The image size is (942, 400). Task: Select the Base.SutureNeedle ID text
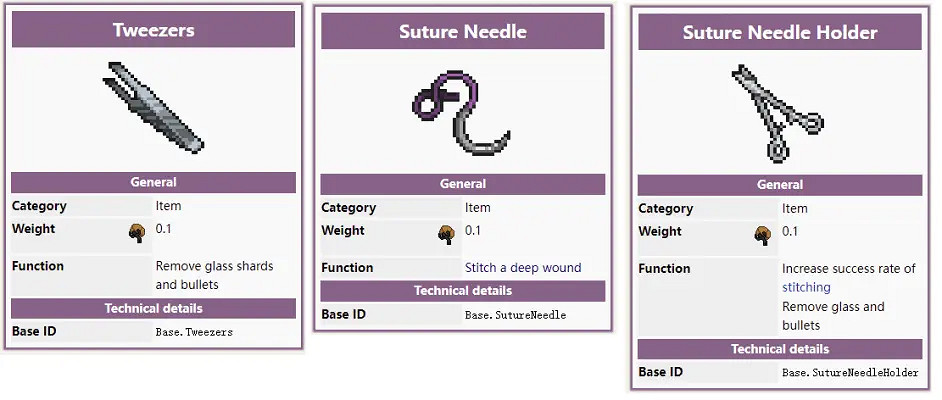pyautogui.click(x=515, y=315)
